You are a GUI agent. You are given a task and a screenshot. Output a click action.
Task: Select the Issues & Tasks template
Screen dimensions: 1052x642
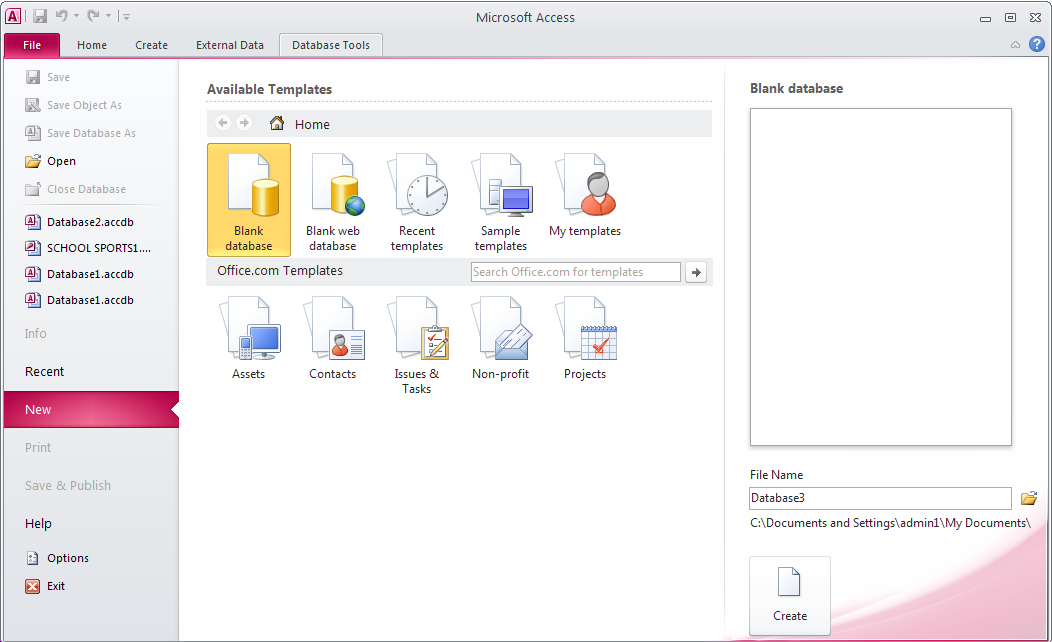tap(417, 345)
